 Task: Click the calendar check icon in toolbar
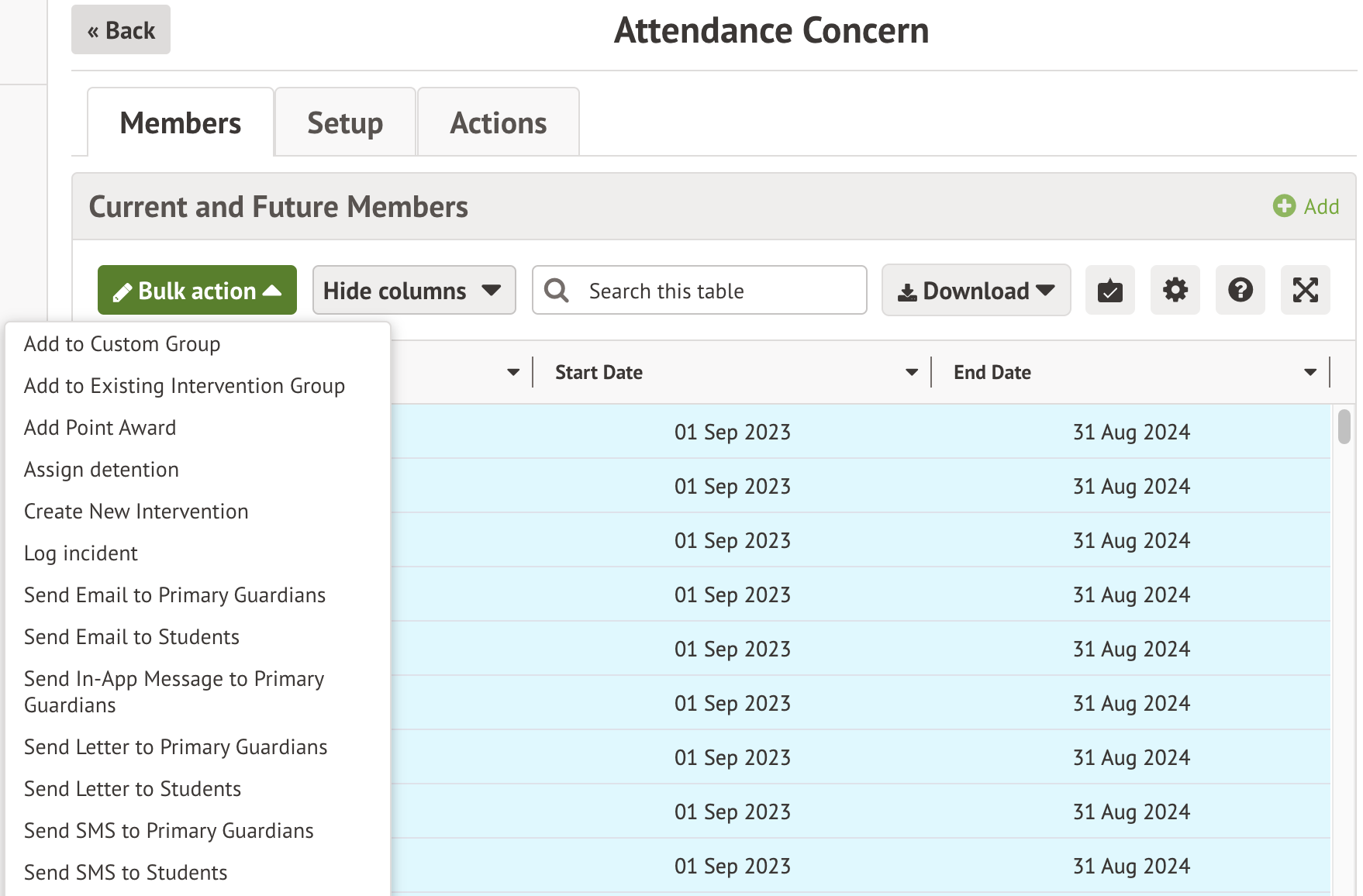(1109, 291)
